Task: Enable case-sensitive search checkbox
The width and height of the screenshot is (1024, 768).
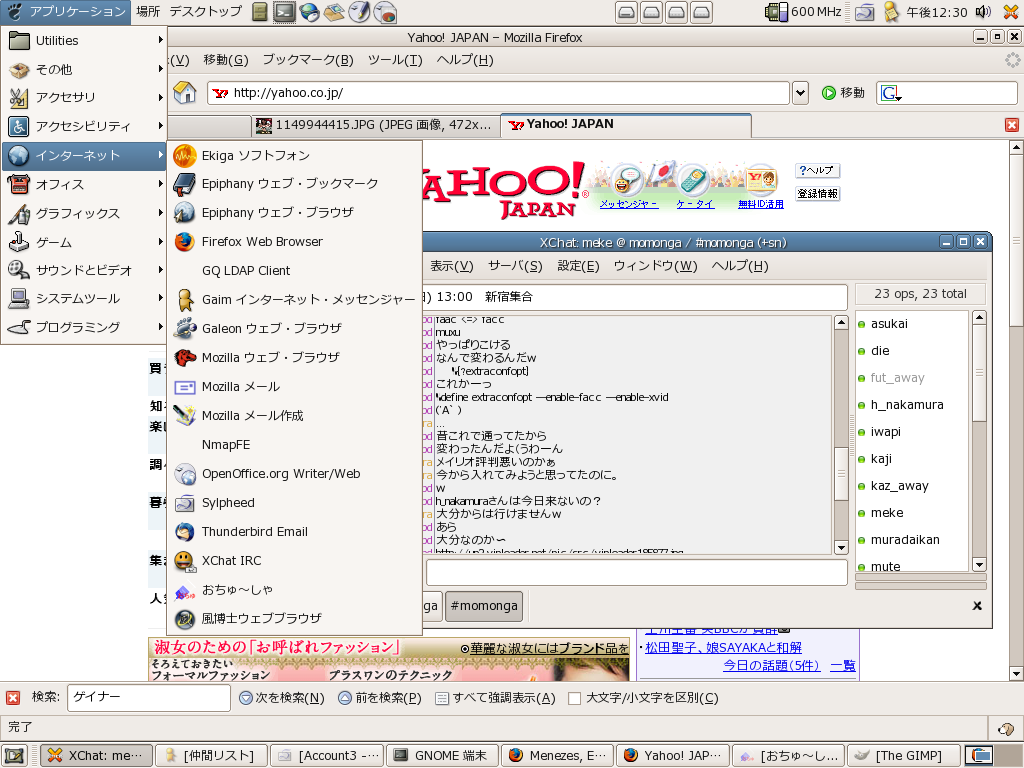Action: point(575,698)
